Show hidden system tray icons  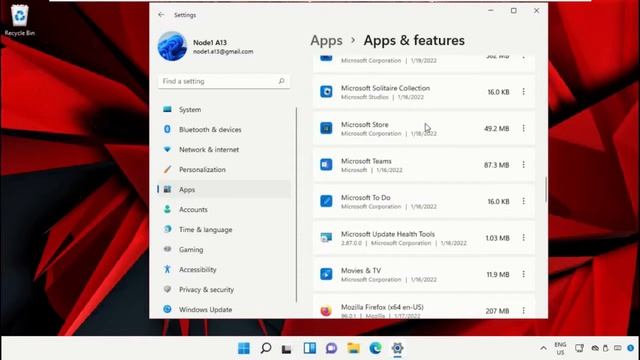[543, 348]
